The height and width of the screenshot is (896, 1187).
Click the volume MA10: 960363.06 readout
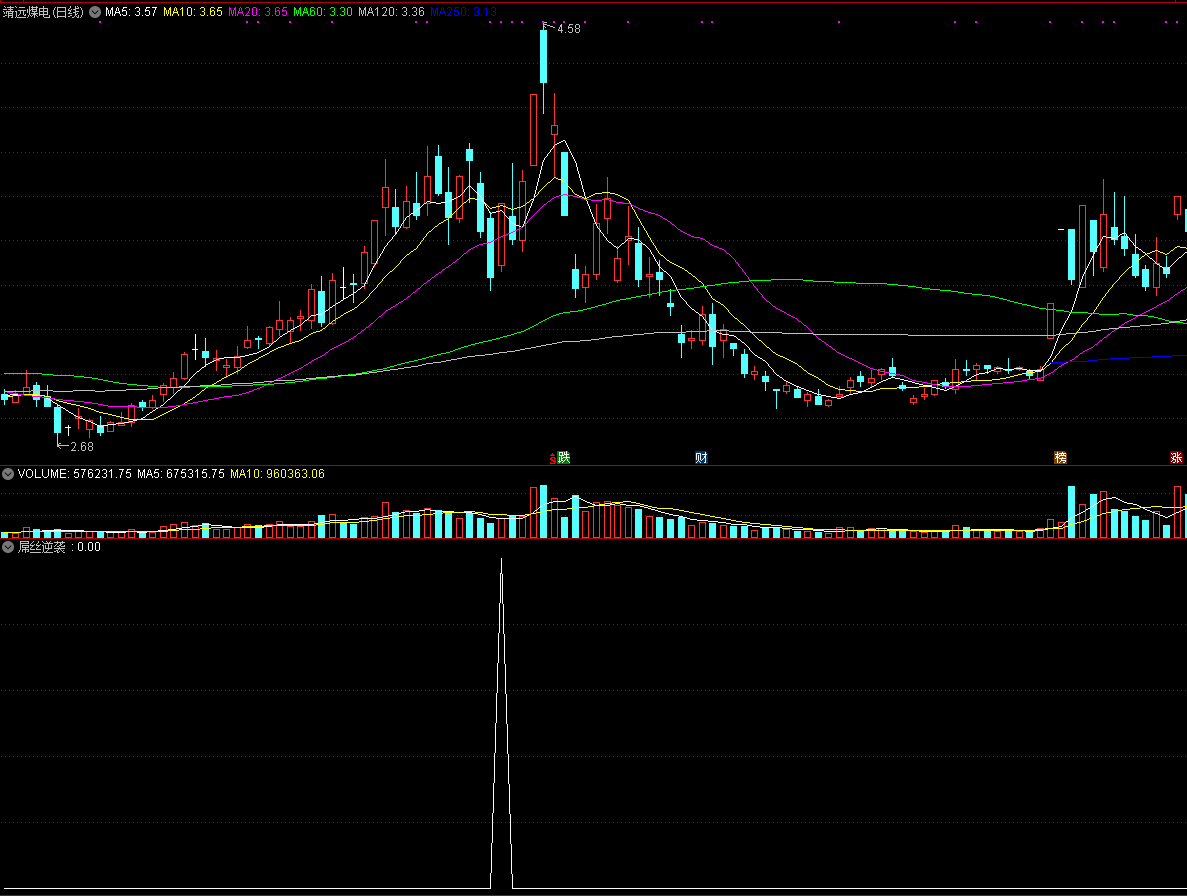[277, 474]
